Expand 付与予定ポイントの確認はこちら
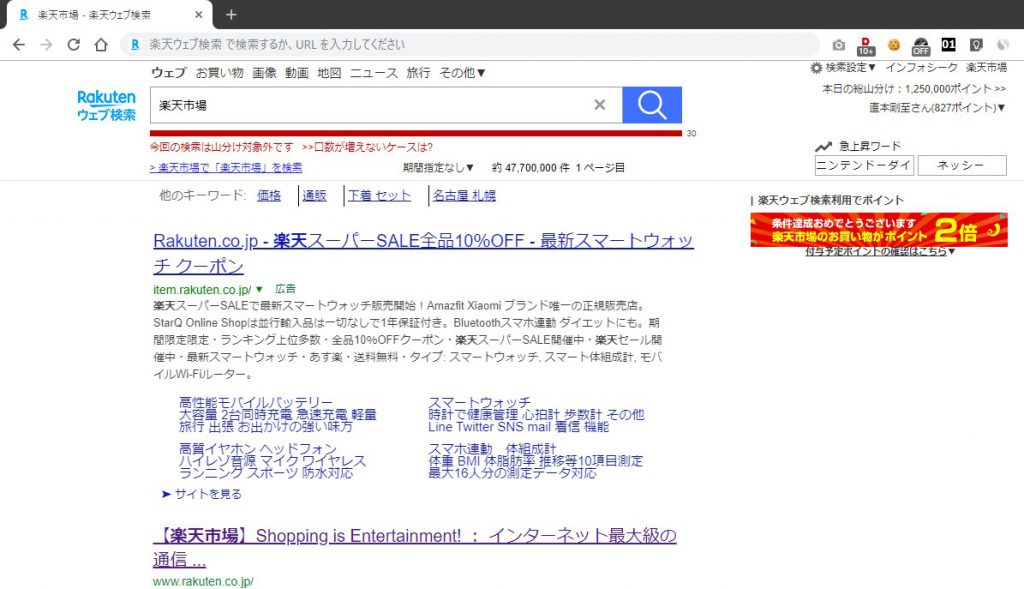1024x589 pixels. (x=880, y=251)
